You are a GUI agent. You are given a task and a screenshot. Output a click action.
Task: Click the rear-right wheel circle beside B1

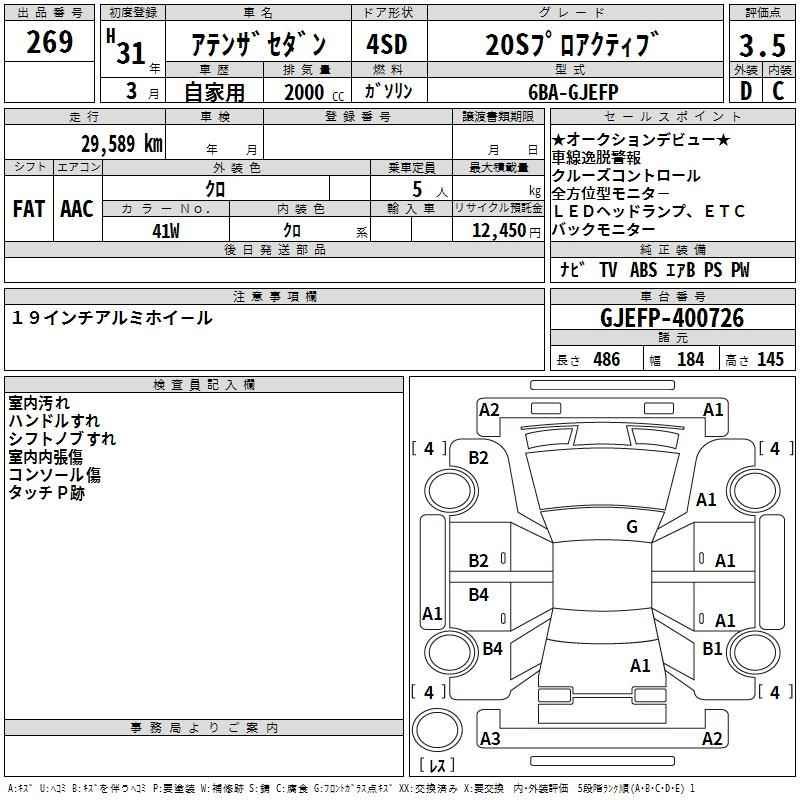[754, 652]
